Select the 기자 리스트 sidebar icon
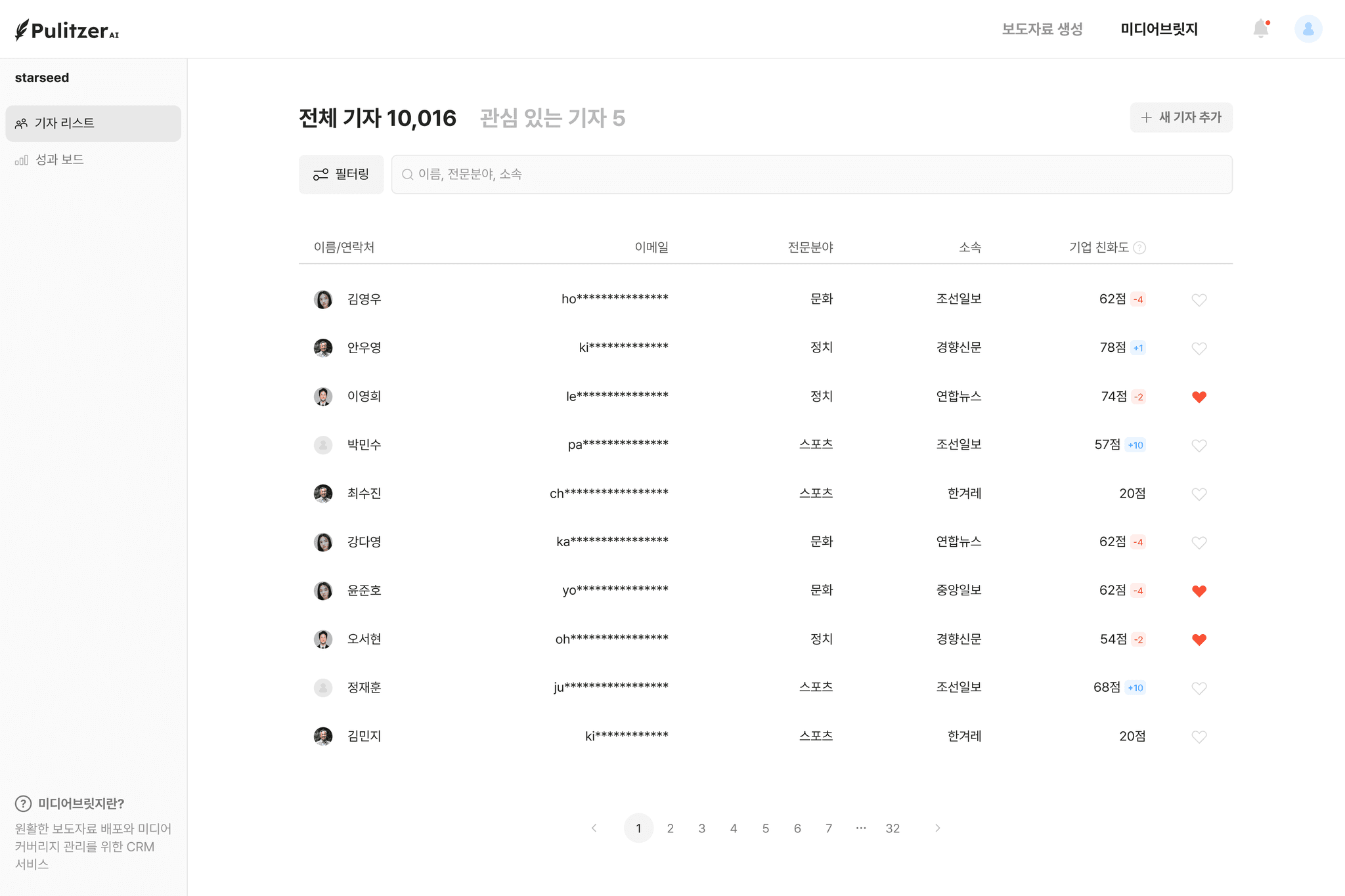 pyautogui.click(x=20, y=123)
